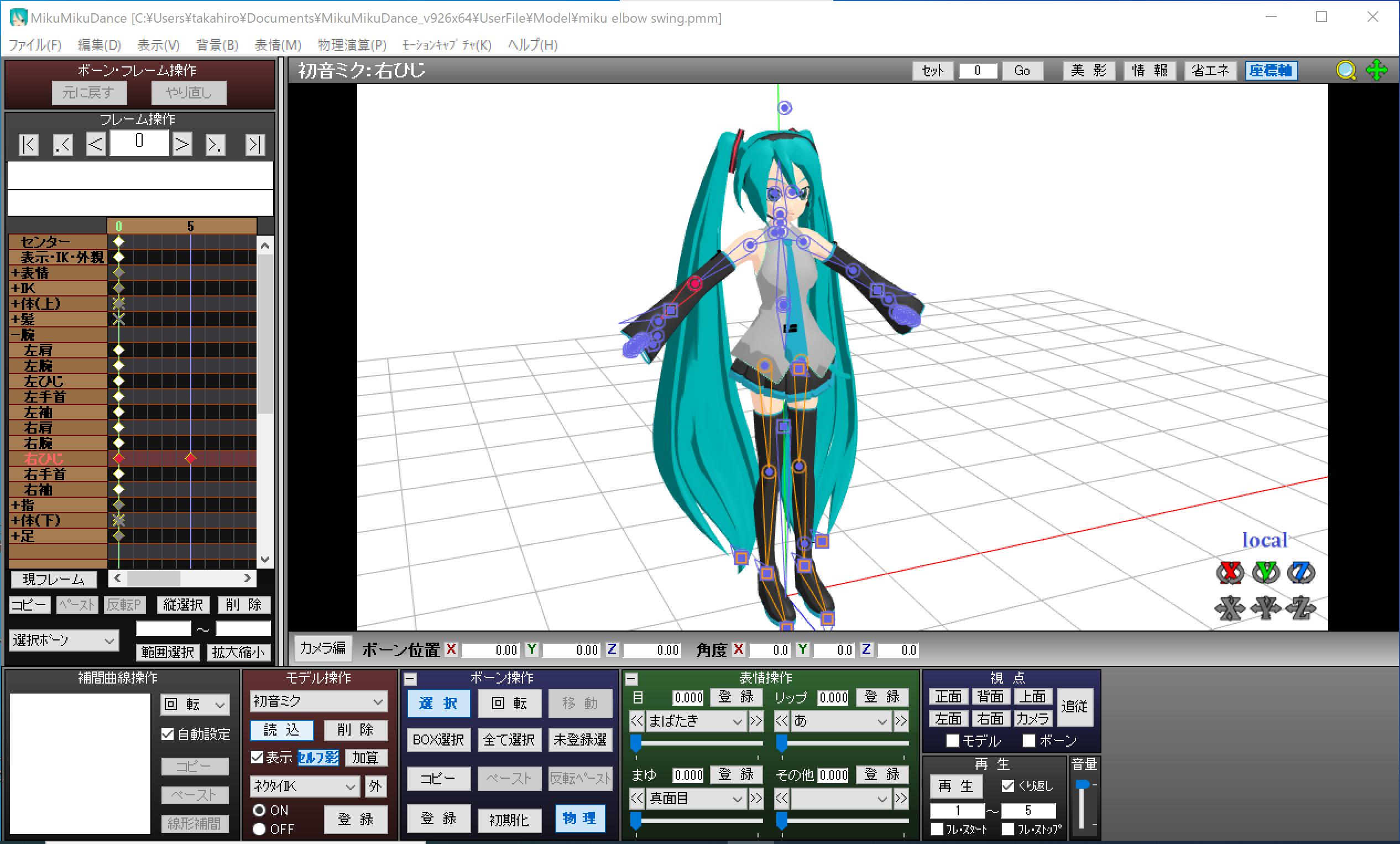Enable ボーン follow checkbox in view panel
Viewport: 1400px width, 844px height.
(1028, 741)
